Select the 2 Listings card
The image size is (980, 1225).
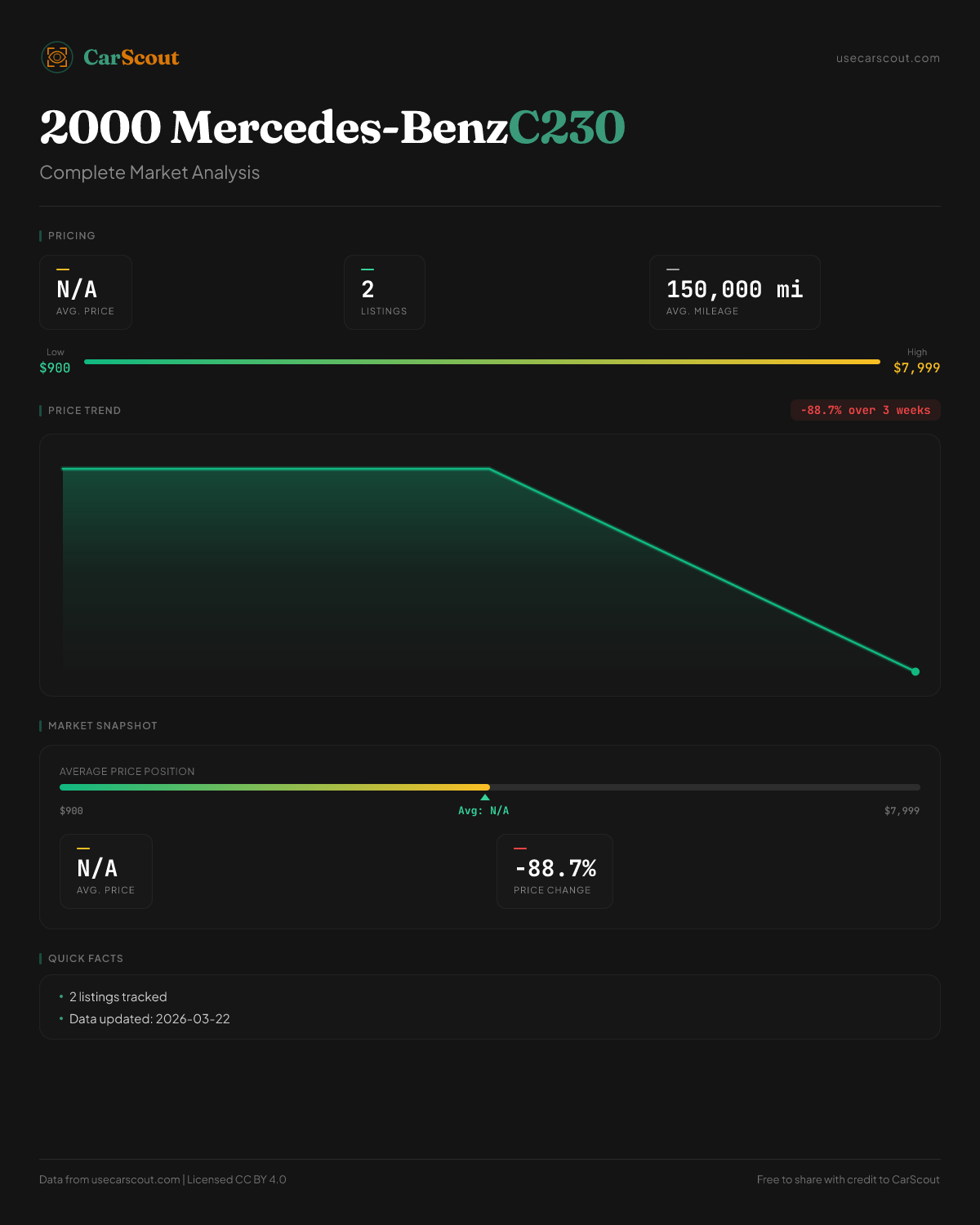384,292
